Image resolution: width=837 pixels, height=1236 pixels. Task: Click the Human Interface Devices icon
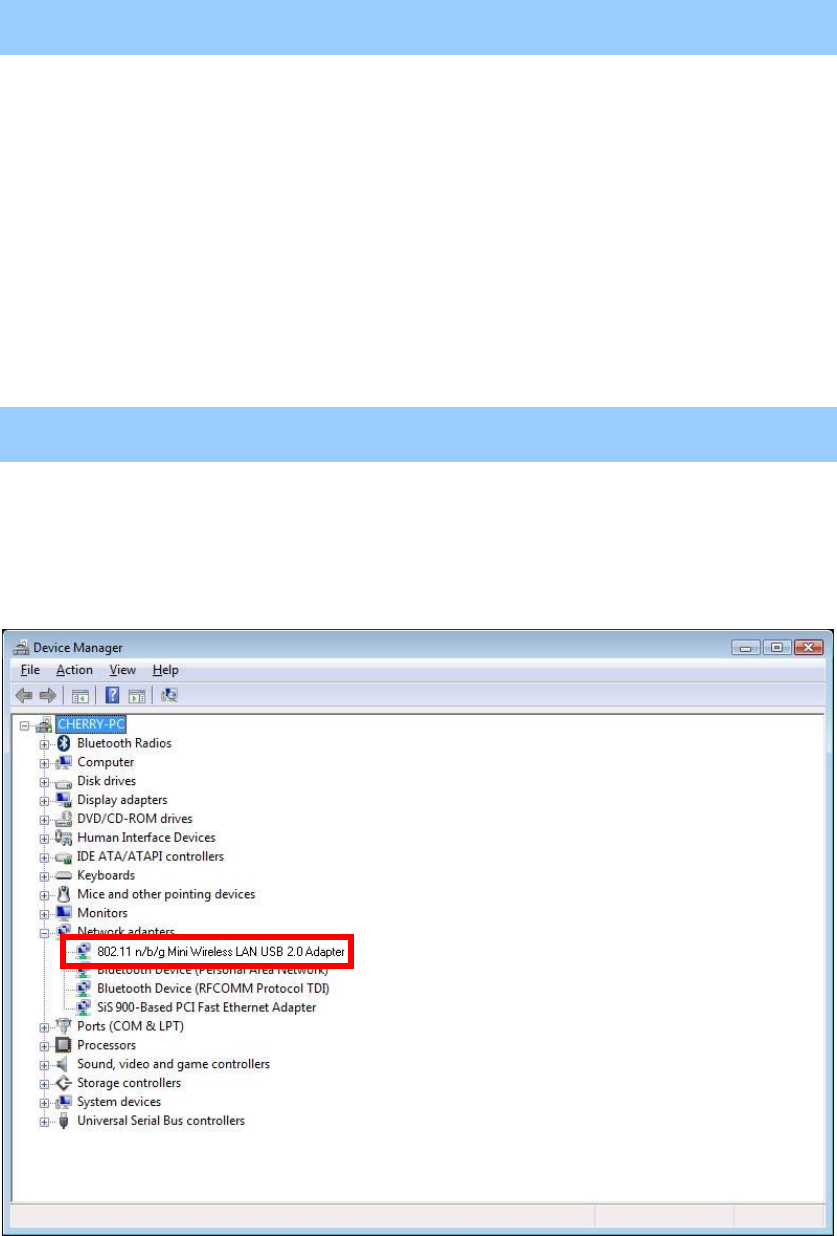point(64,838)
